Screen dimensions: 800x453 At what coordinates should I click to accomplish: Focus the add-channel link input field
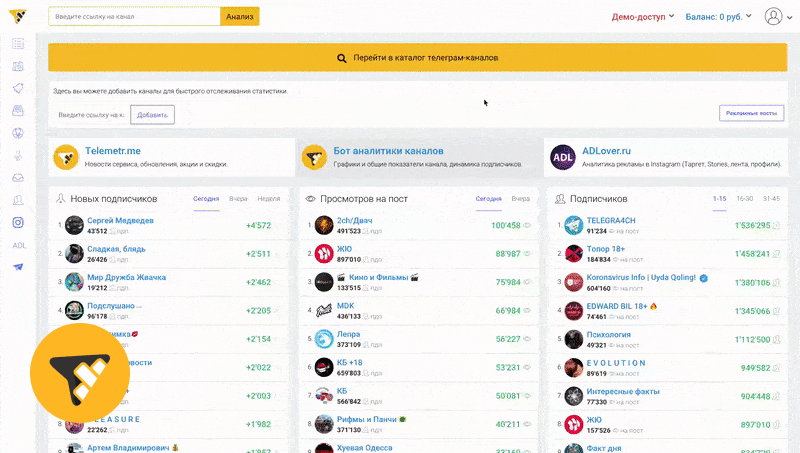click(x=91, y=115)
